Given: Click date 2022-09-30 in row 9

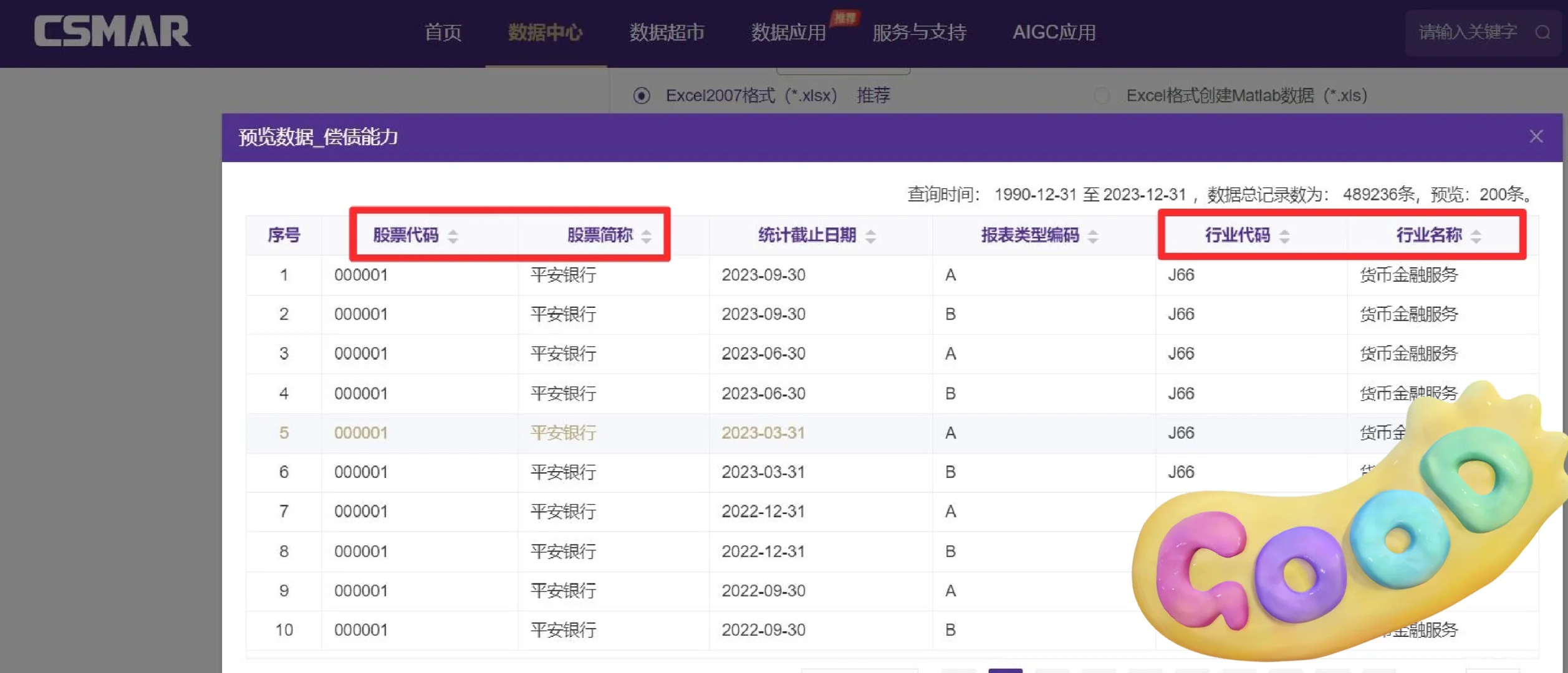Looking at the screenshot, I should (x=764, y=591).
